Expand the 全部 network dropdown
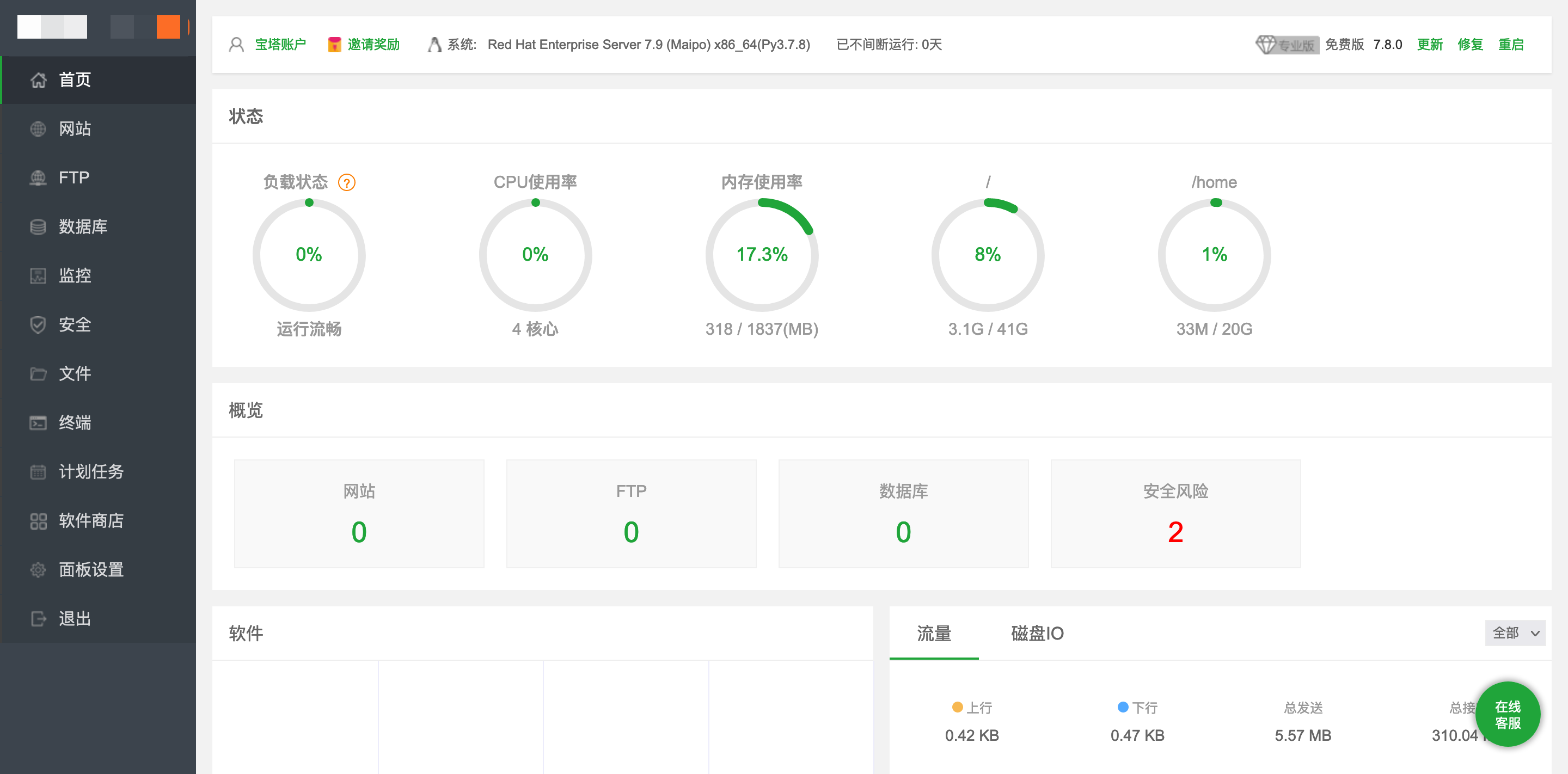Viewport: 1568px width, 774px height. click(1515, 633)
